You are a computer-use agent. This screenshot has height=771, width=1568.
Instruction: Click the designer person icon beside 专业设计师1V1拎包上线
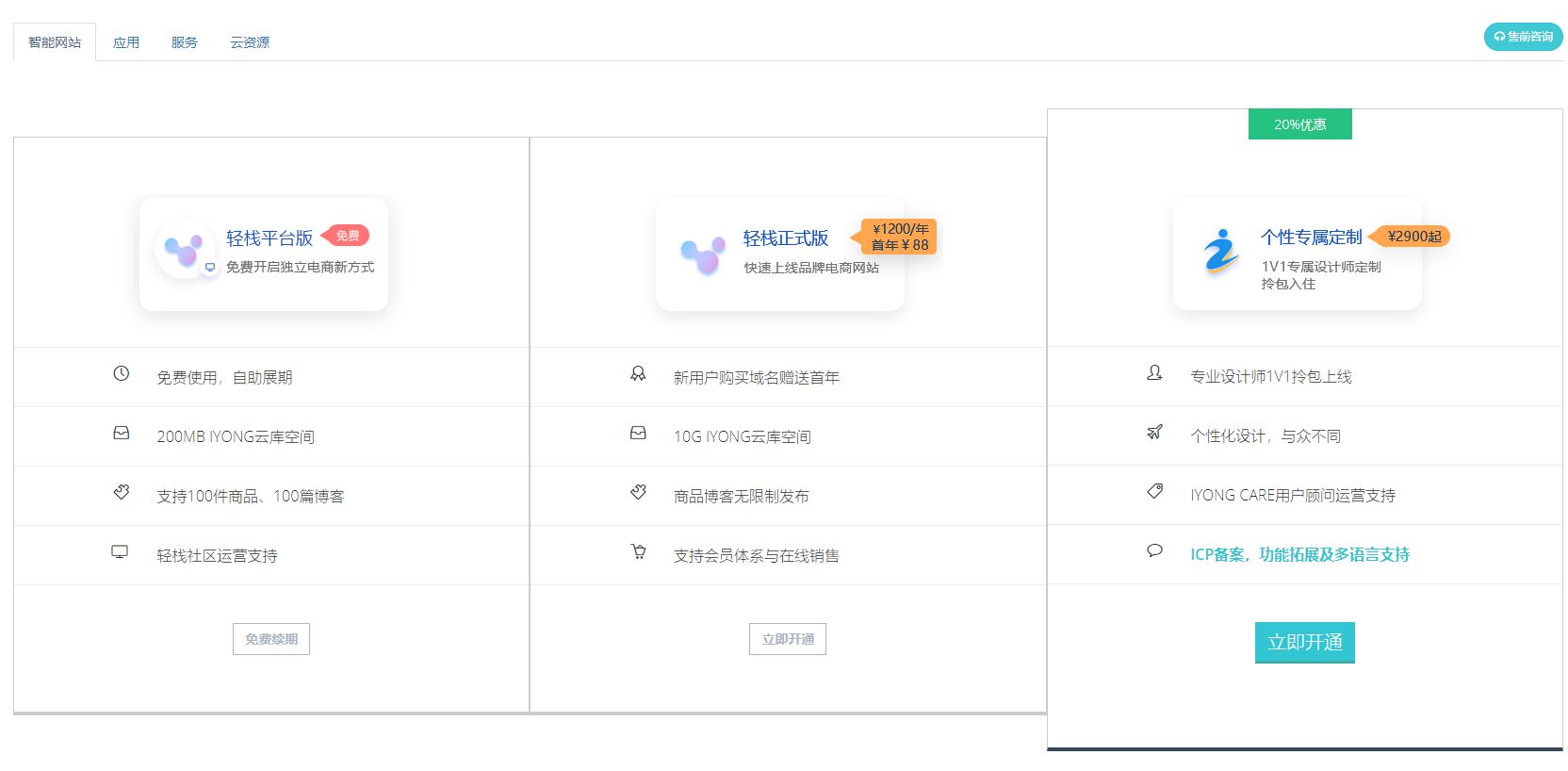pos(1154,373)
